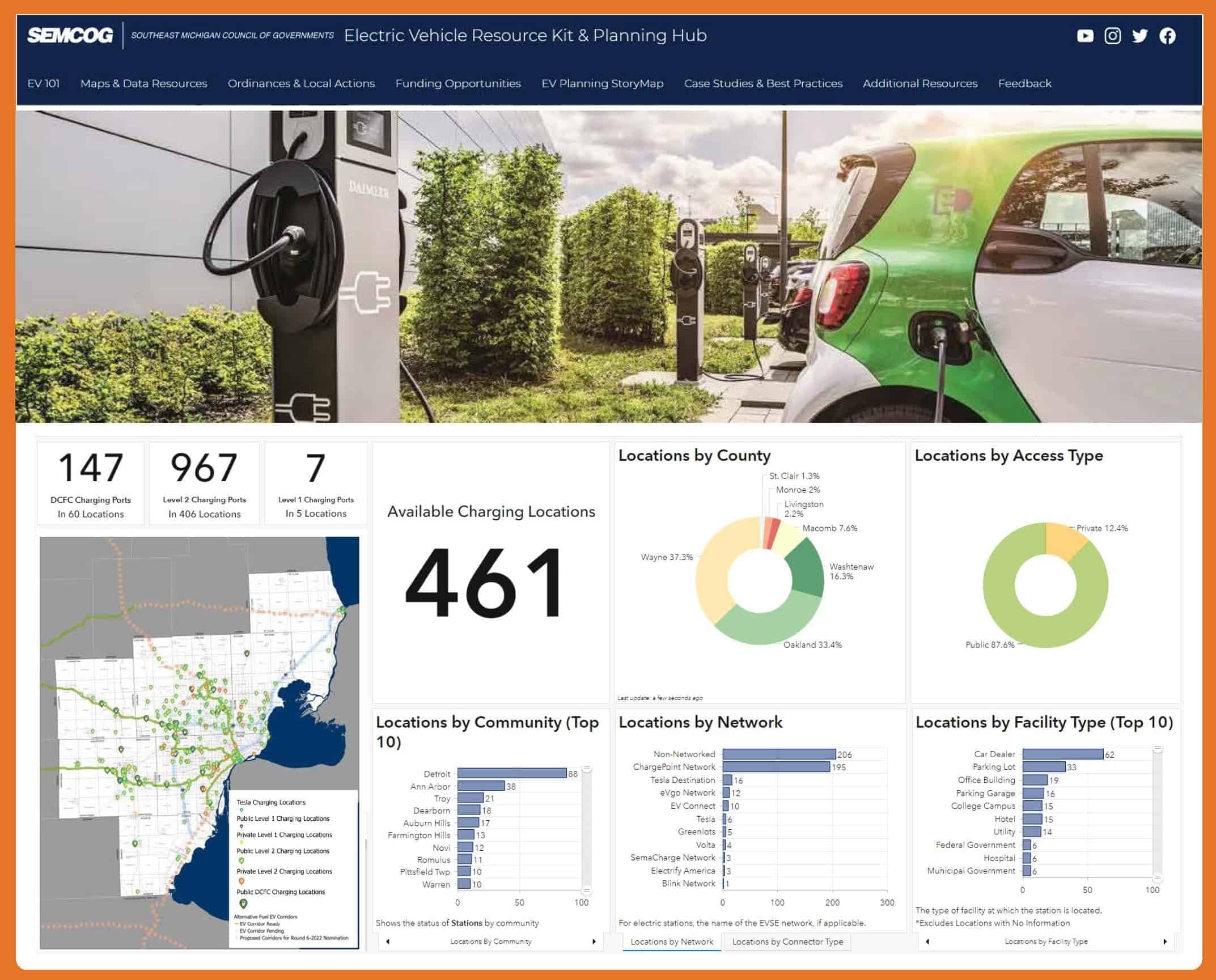Click the 7 Level 1 Charging Ports card
Screen dimensions: 1216x980
tap(316, 483)
